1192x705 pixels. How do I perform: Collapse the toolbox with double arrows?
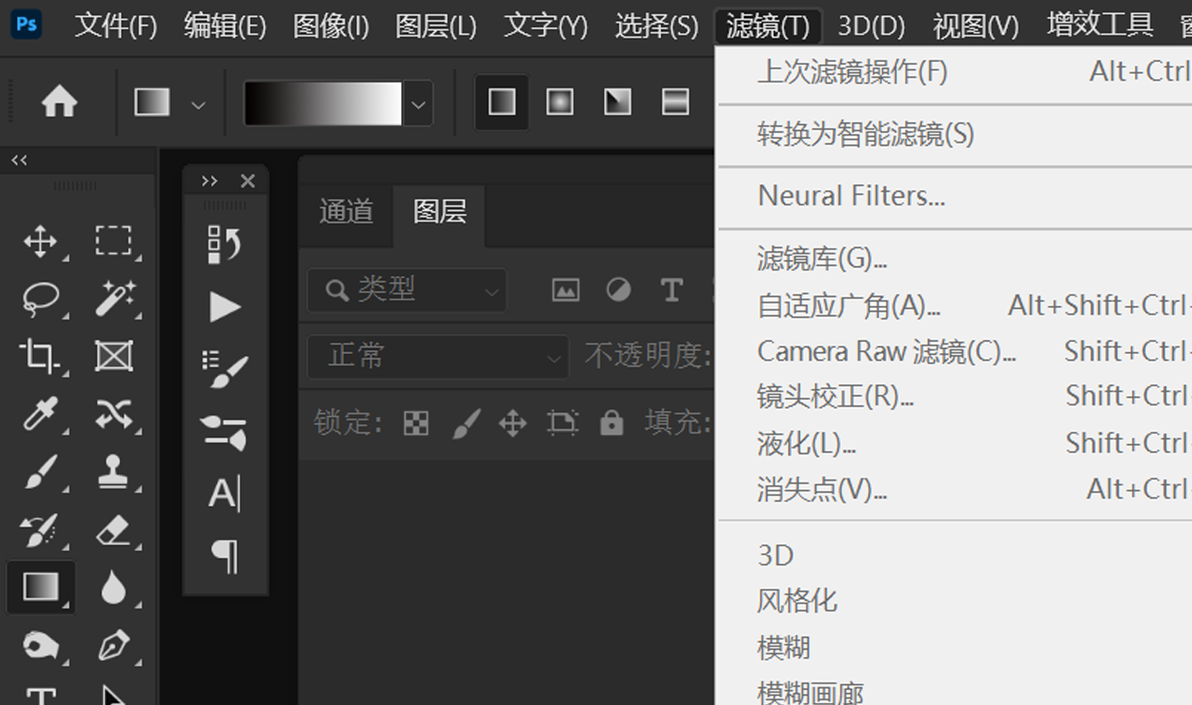coord(19,160)
